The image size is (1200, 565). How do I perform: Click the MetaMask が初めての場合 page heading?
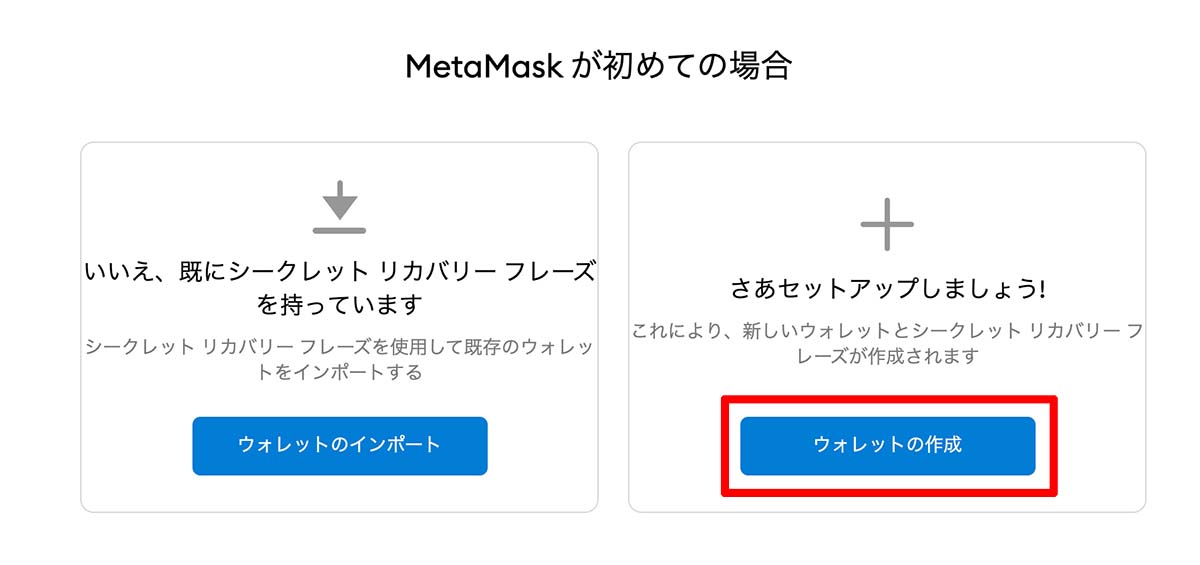pyautogui.click(x=599, y=67)
